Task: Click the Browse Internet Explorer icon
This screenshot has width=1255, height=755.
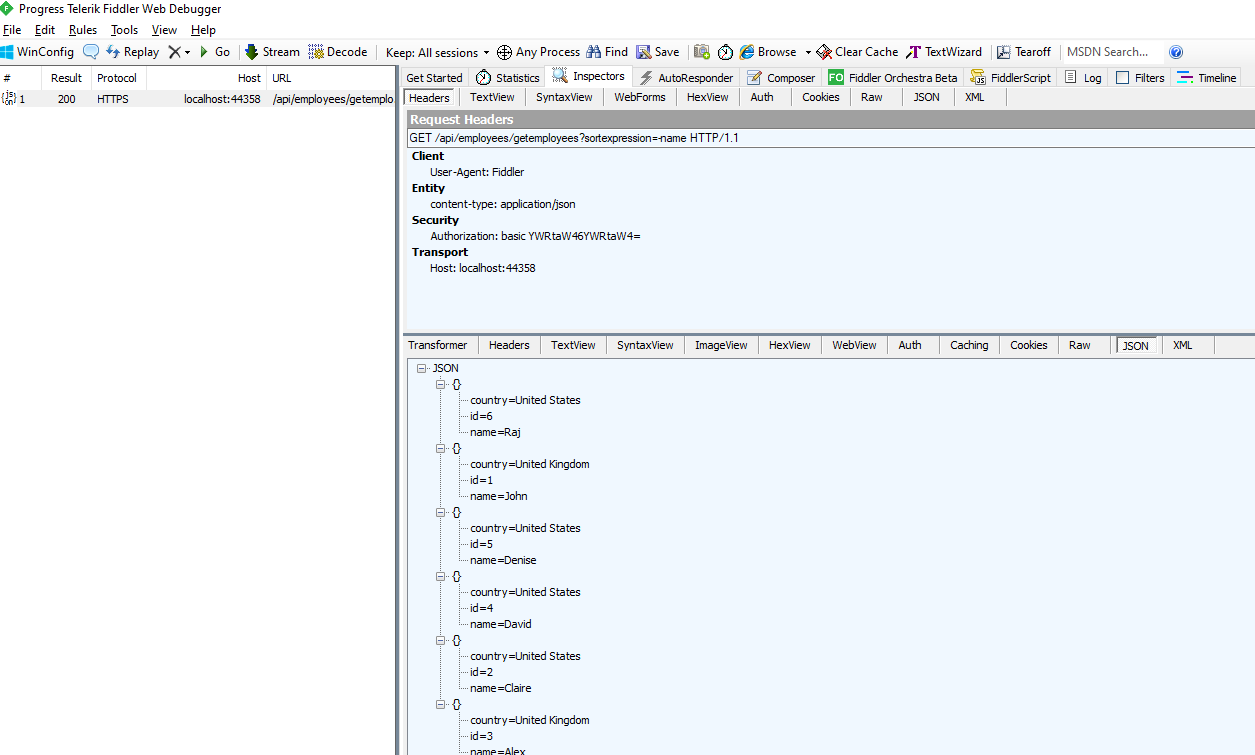Action: click(x=747, y=52)
